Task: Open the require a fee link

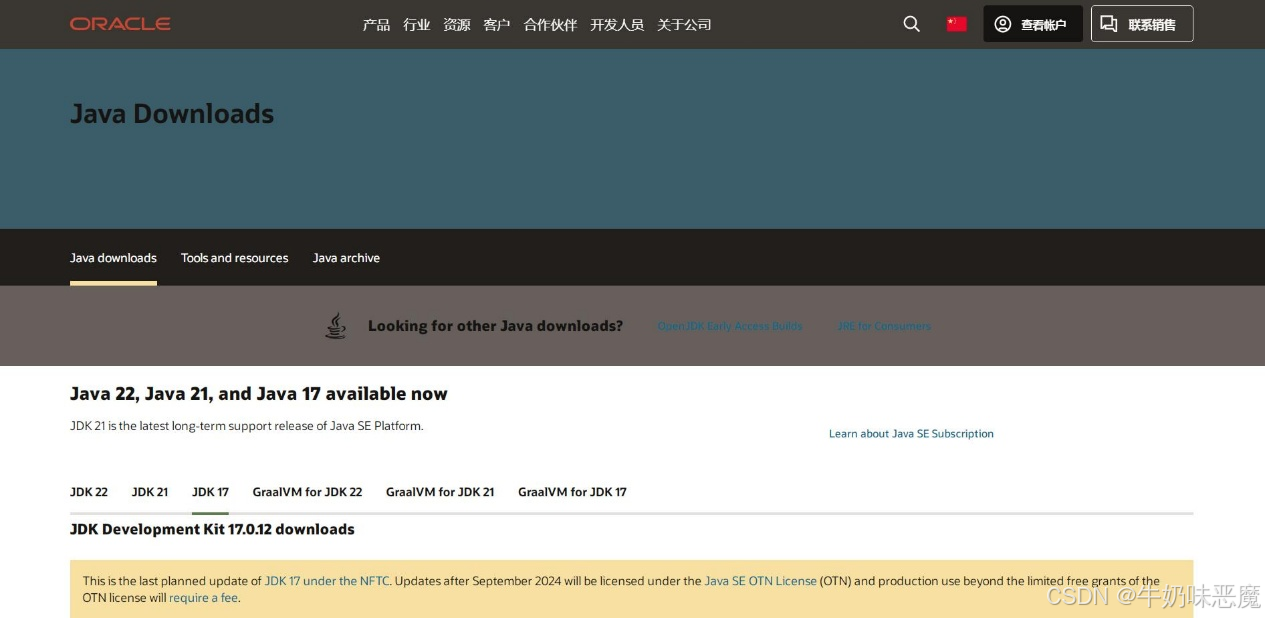Action: pyautogui.click(x=203, y=598)
